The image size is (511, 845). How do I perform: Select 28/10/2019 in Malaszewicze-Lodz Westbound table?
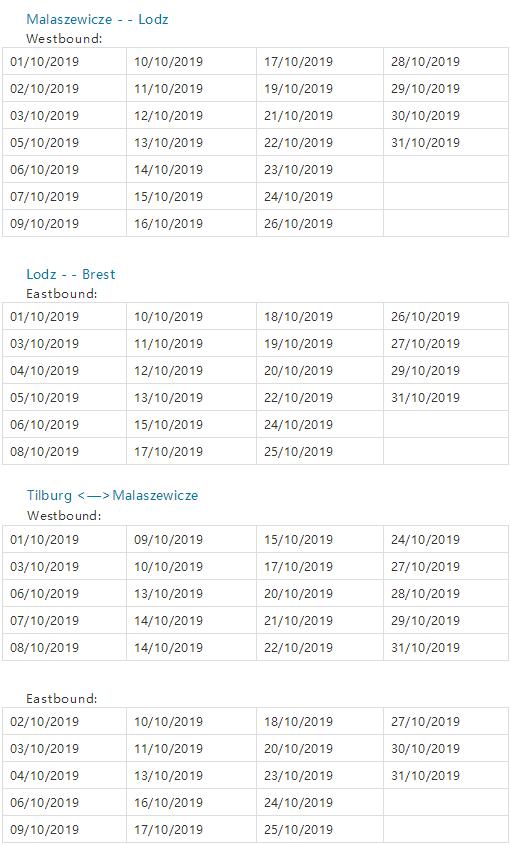coord(425,61)
